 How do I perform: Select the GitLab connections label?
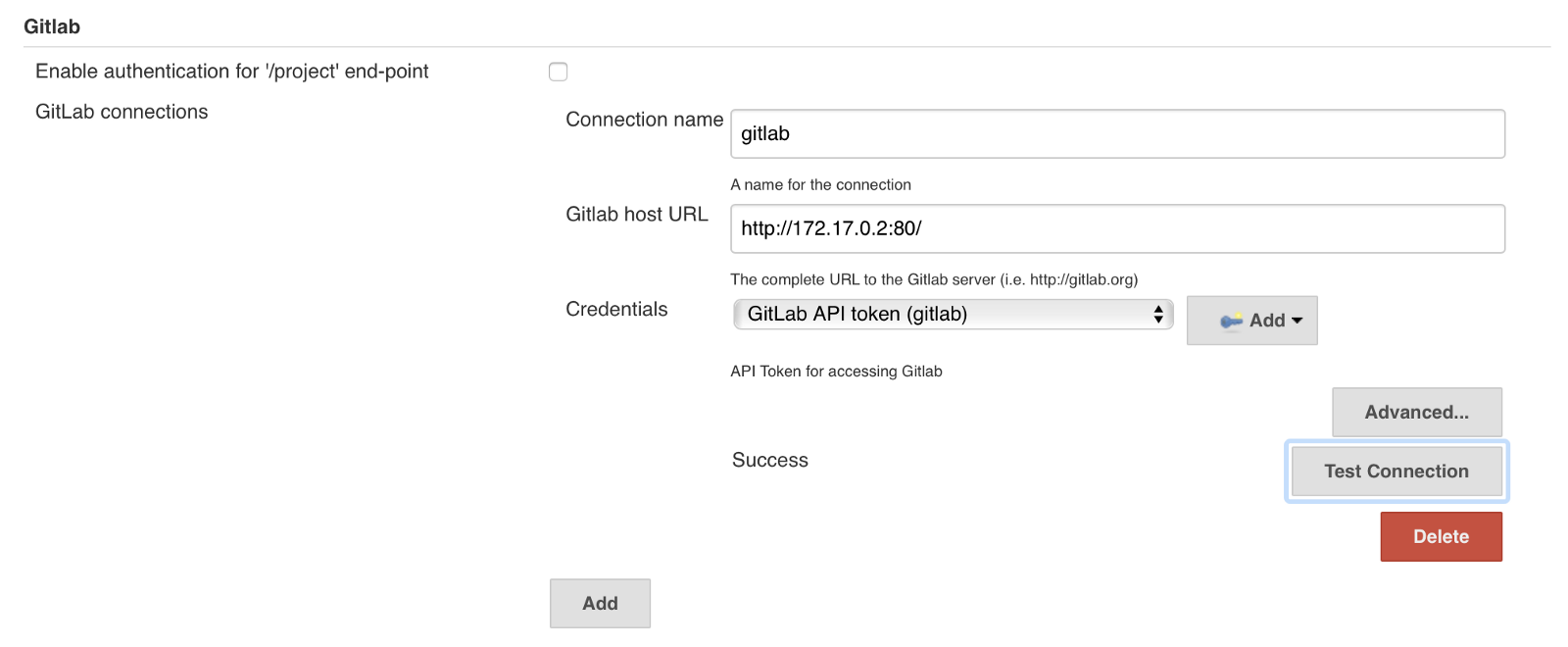click(x=122, y=112)
